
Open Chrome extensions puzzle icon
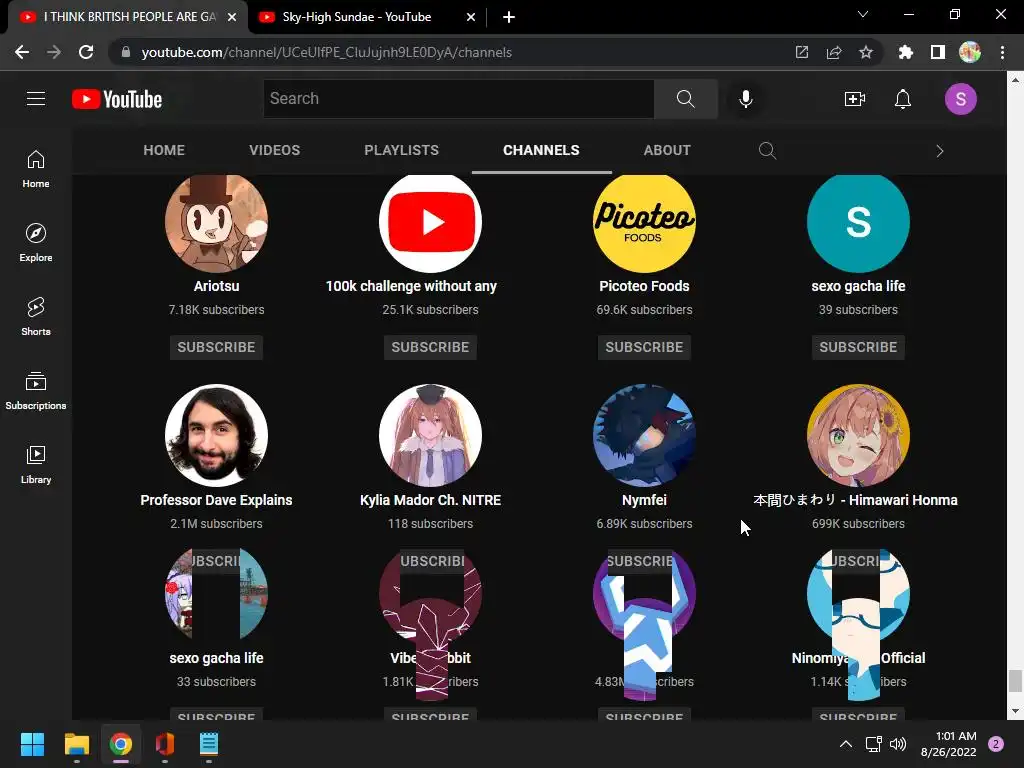[x=905, y=52]
